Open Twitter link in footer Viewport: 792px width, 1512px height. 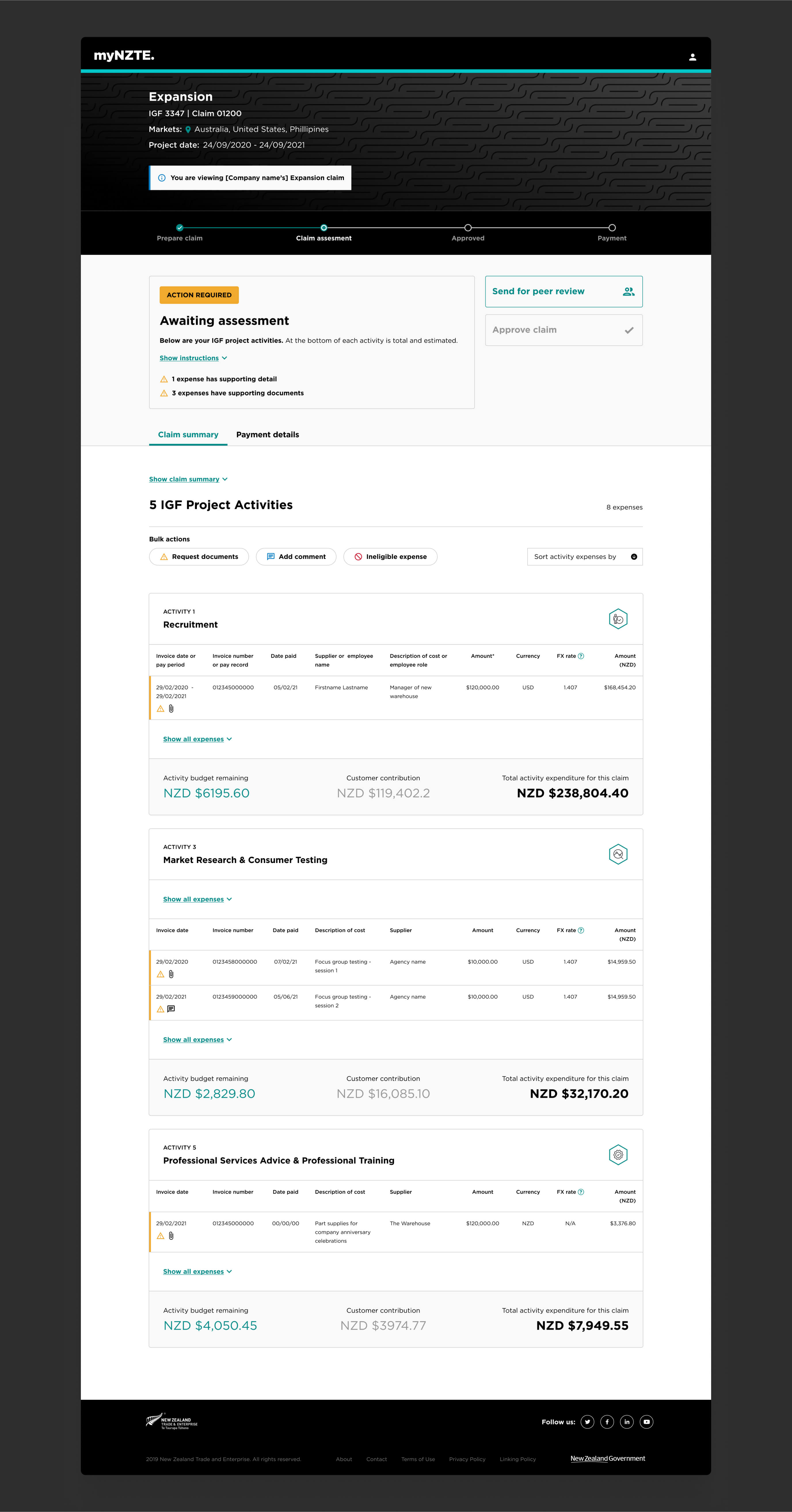click(587, 1422)
